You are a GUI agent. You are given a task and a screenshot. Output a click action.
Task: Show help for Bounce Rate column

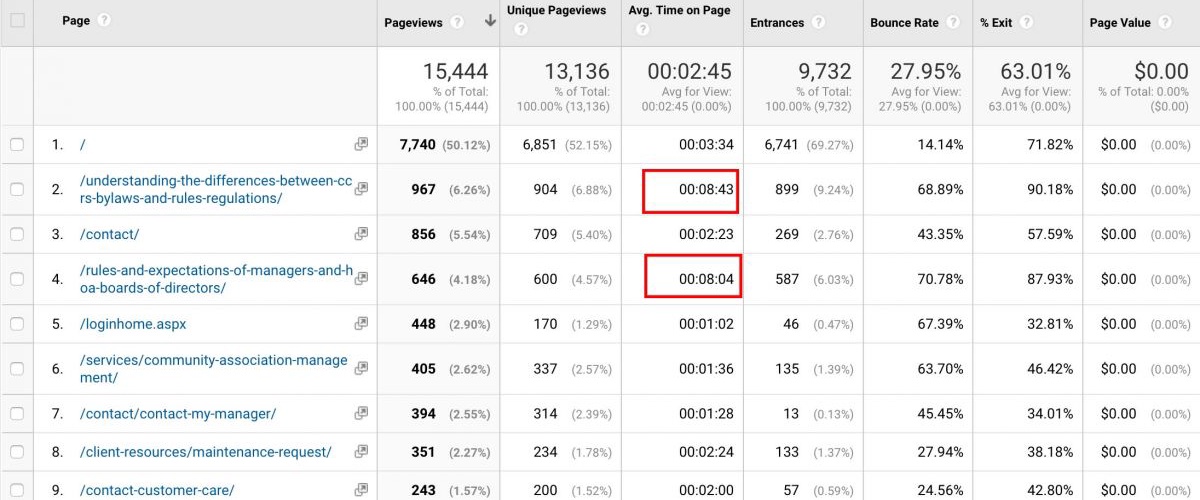pyautogui.click(x=952, y=22)
